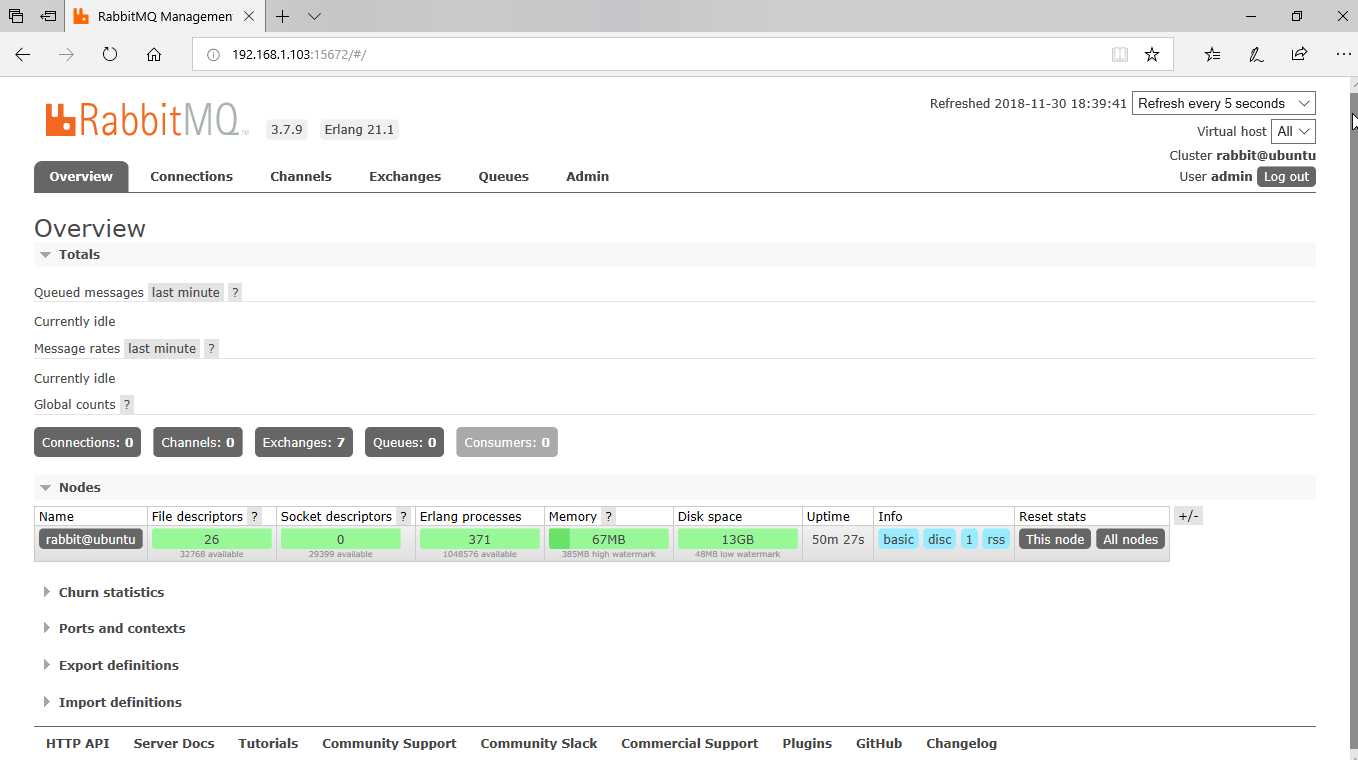Open the Server Docs footer link
This screenshot has height=760, width=1358.
tap(174, 744)
